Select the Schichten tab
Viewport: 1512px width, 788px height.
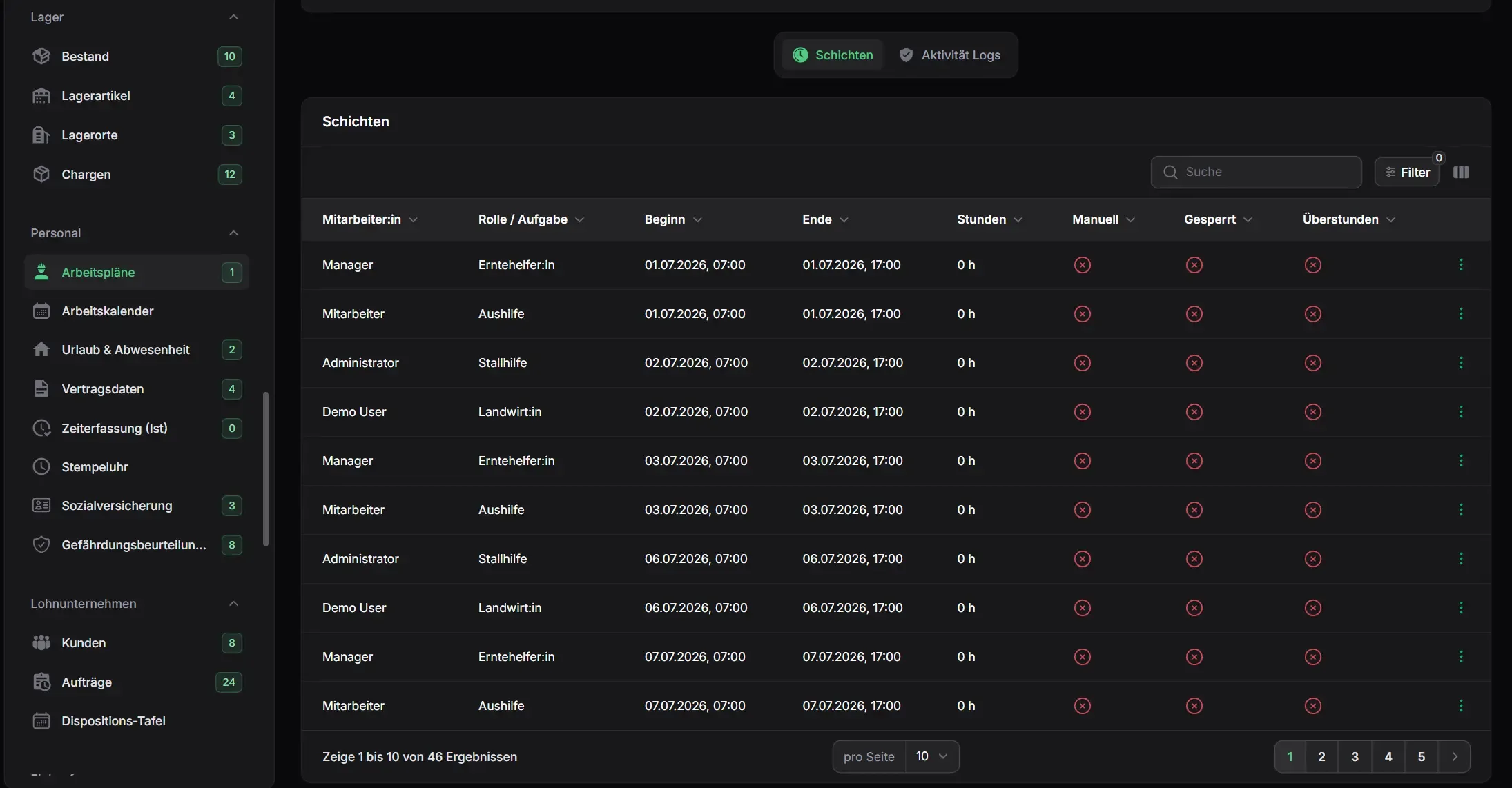(833, 55)
